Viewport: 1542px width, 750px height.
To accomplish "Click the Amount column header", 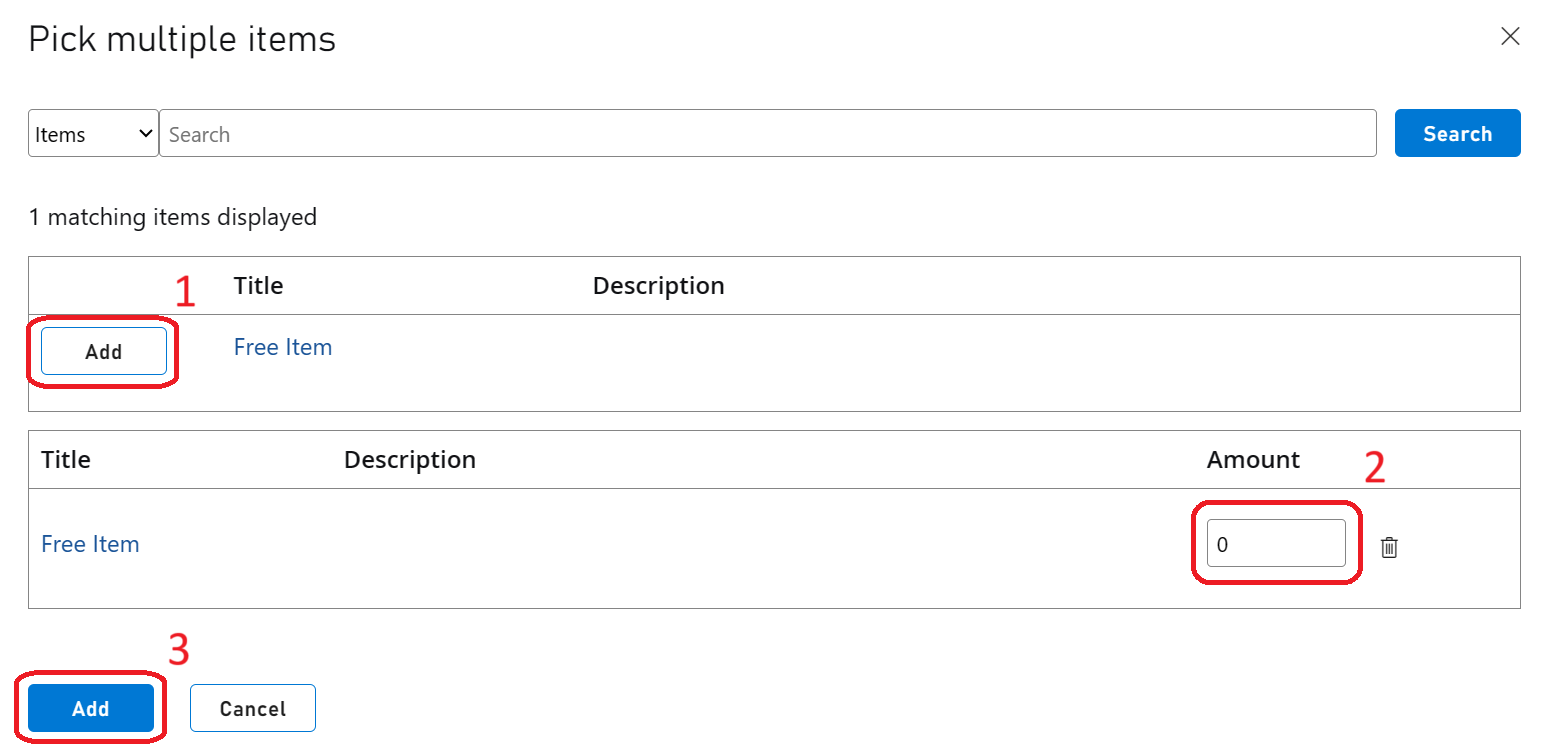I will [1252, 459].
